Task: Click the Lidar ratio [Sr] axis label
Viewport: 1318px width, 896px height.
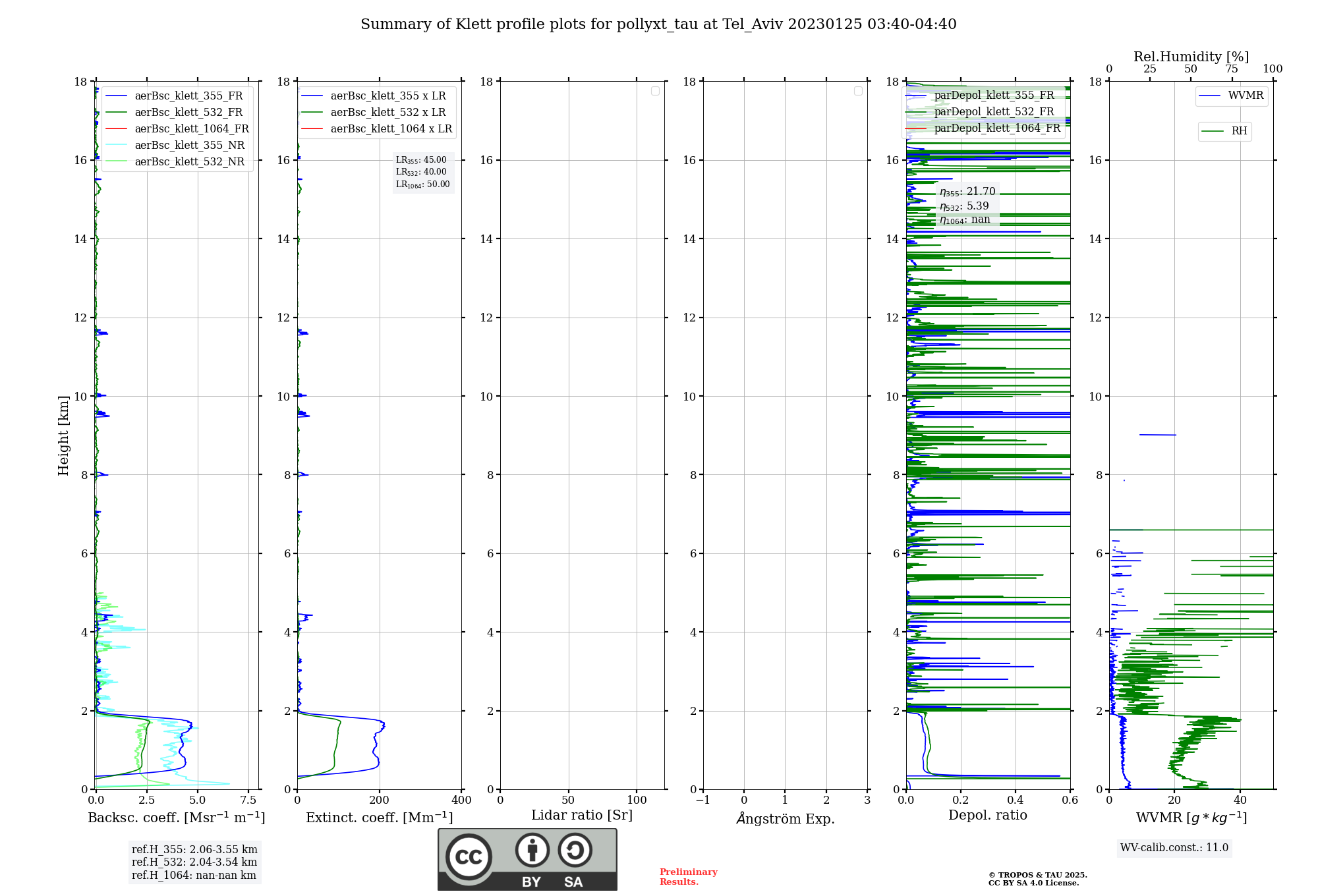Action: tap(582, 816)
